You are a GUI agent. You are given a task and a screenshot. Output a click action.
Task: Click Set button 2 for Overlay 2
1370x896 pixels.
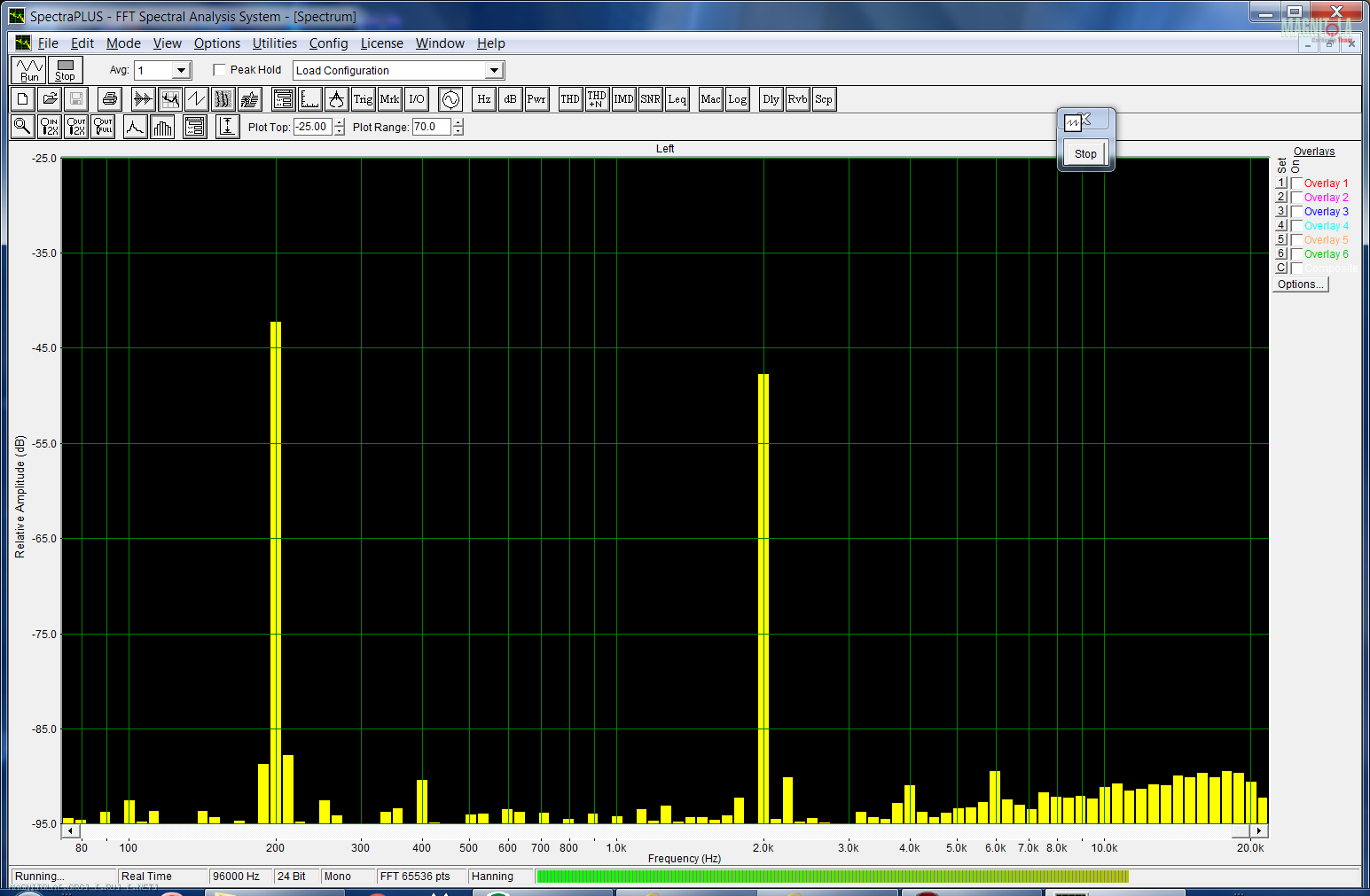tap(1281, 197)
